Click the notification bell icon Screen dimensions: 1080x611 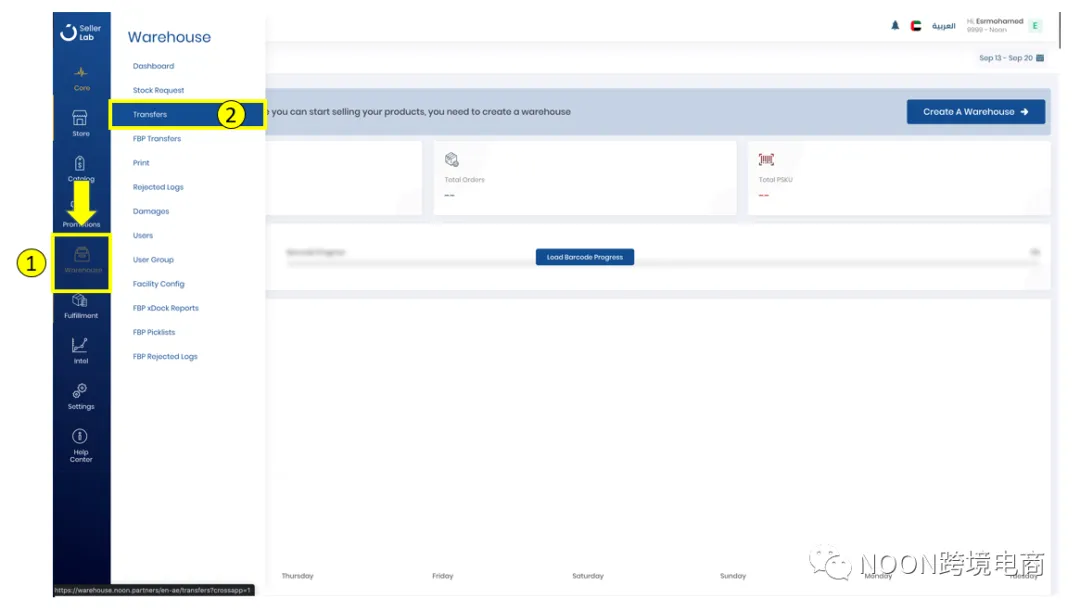[895, 26]
